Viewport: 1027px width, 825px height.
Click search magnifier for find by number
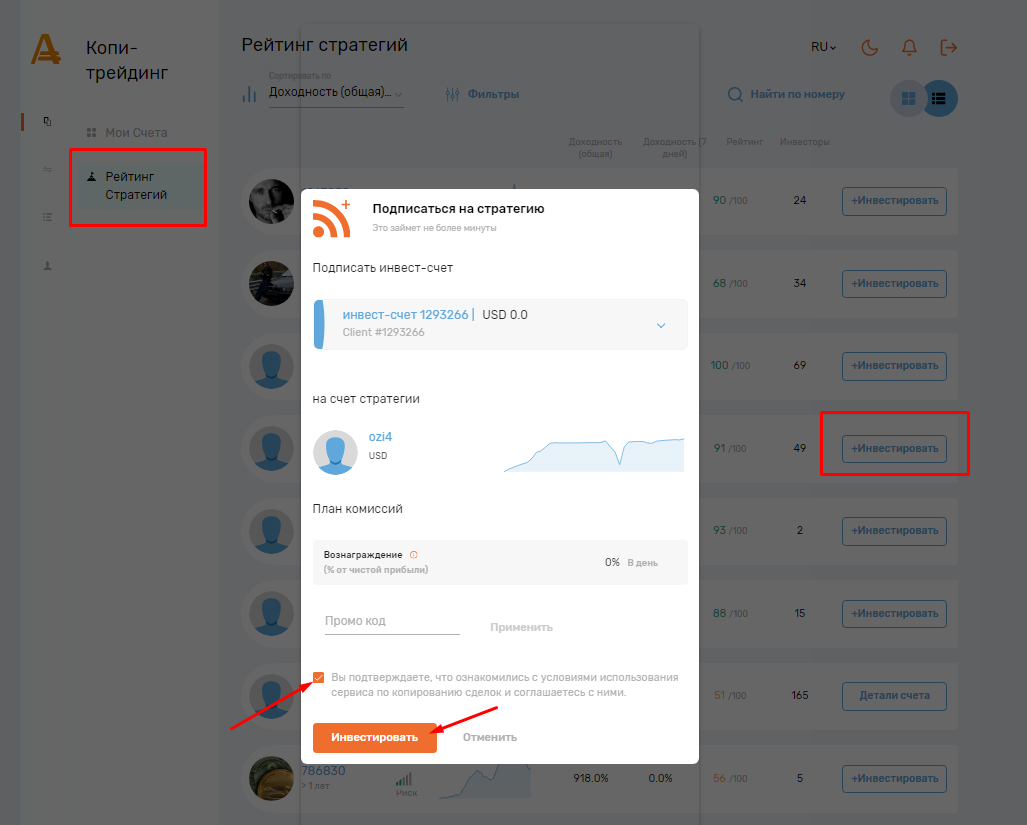click(x=735, y=95)
